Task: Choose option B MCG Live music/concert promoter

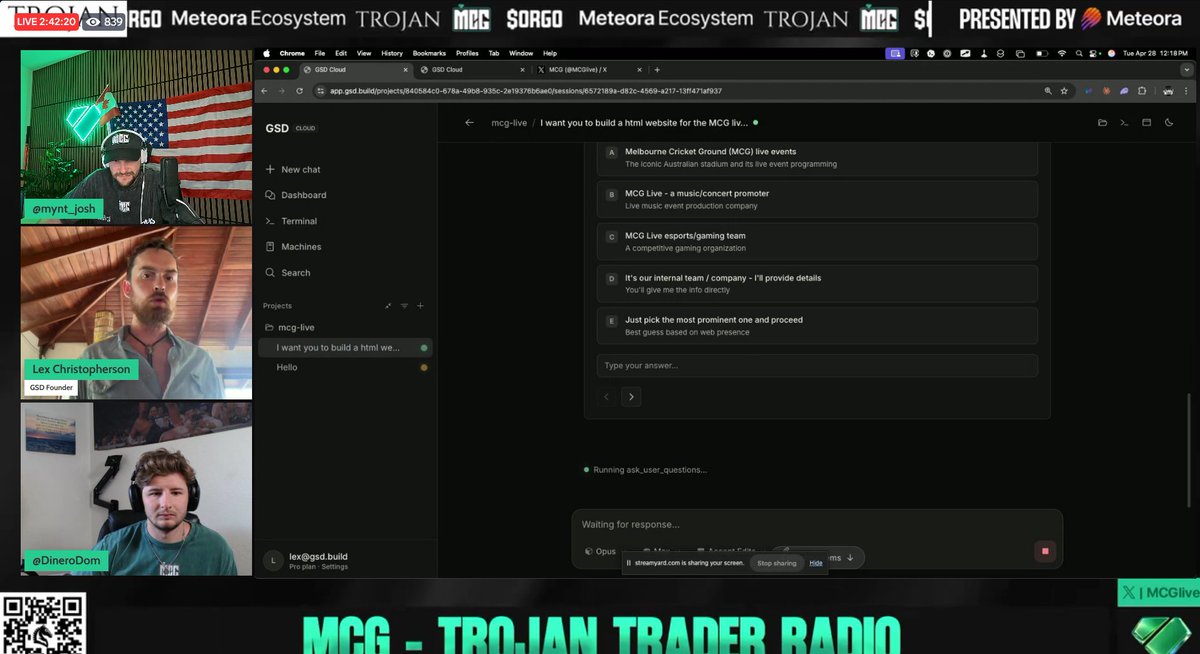Action: 817,199
